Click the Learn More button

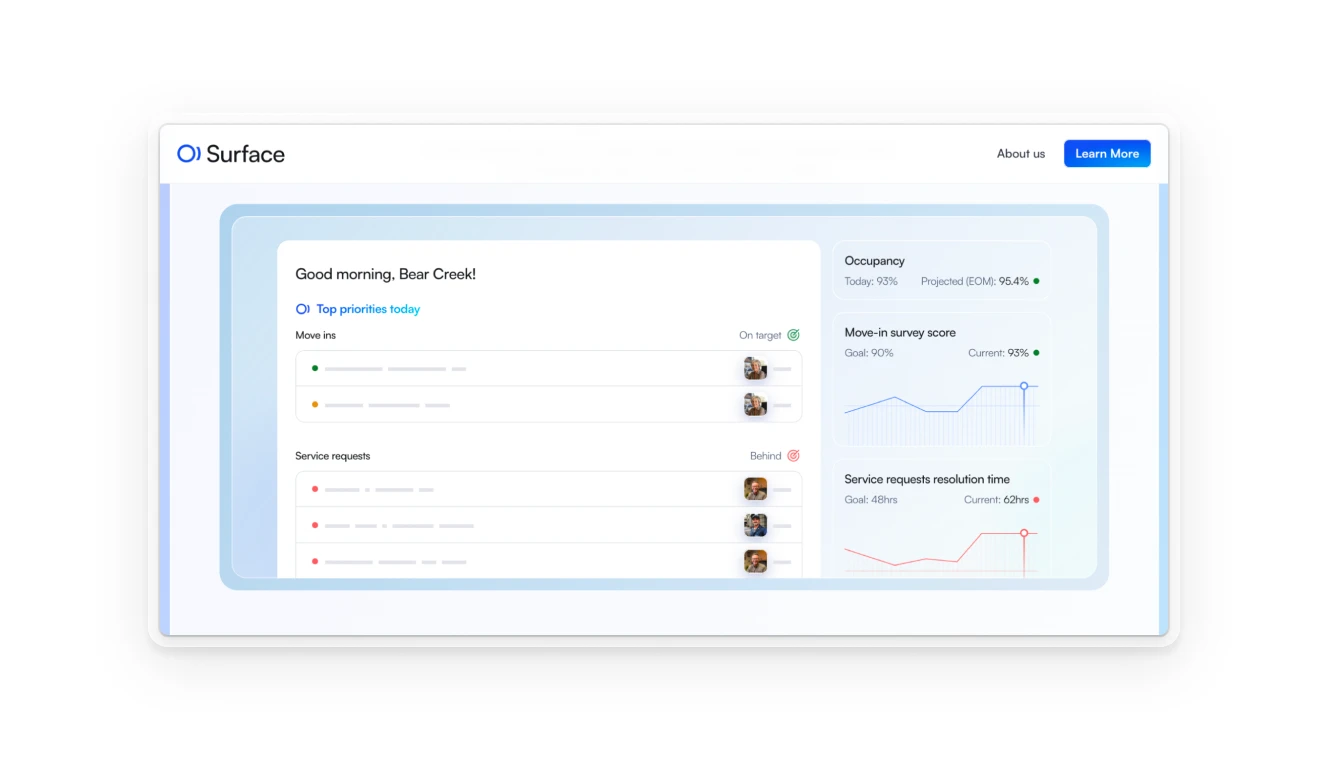coord(1107,153)
